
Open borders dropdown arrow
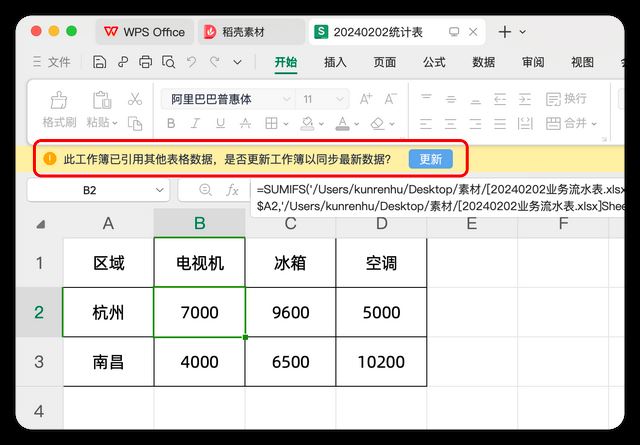[286, 124]
